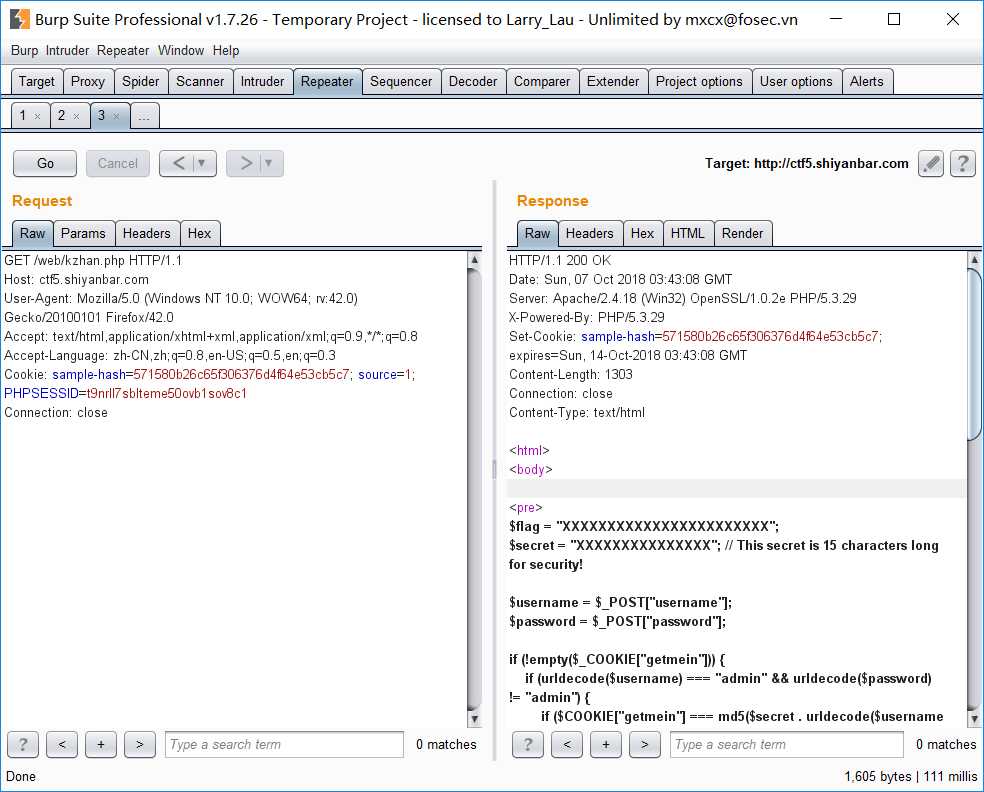Open the Window menu
The height and width of the screenshot is (792, 984).
[x=181, y=50]
